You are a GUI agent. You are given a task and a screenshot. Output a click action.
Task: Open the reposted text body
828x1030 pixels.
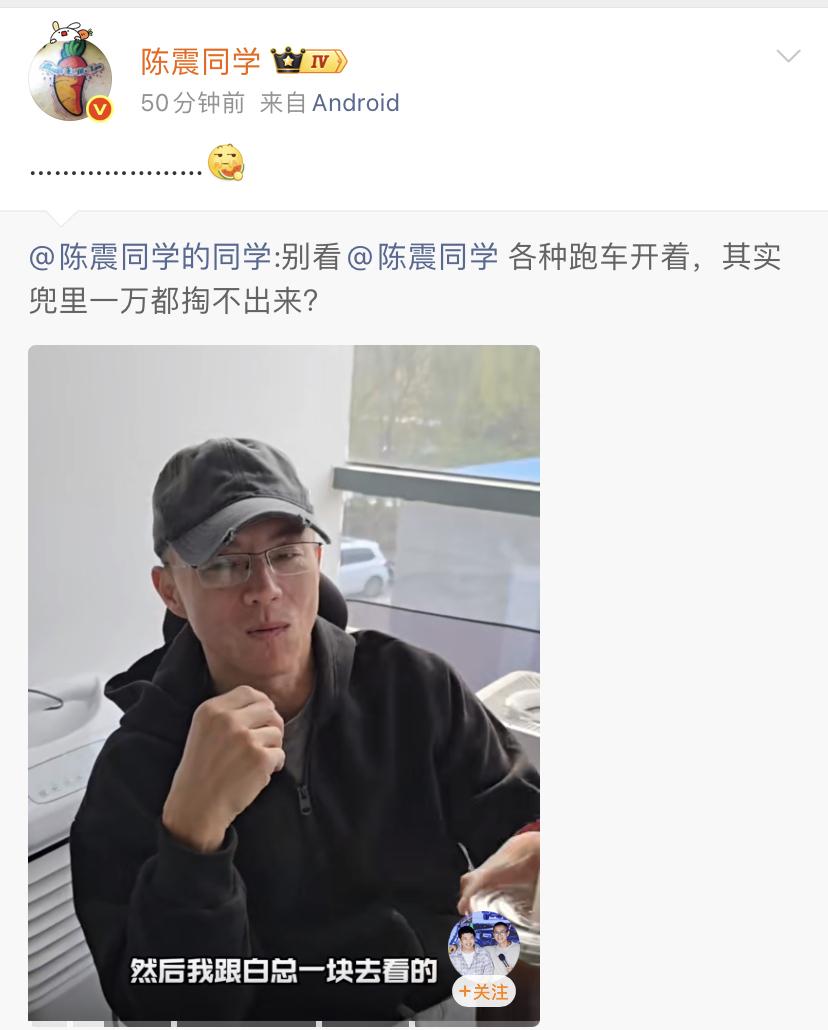click(405, 279)
